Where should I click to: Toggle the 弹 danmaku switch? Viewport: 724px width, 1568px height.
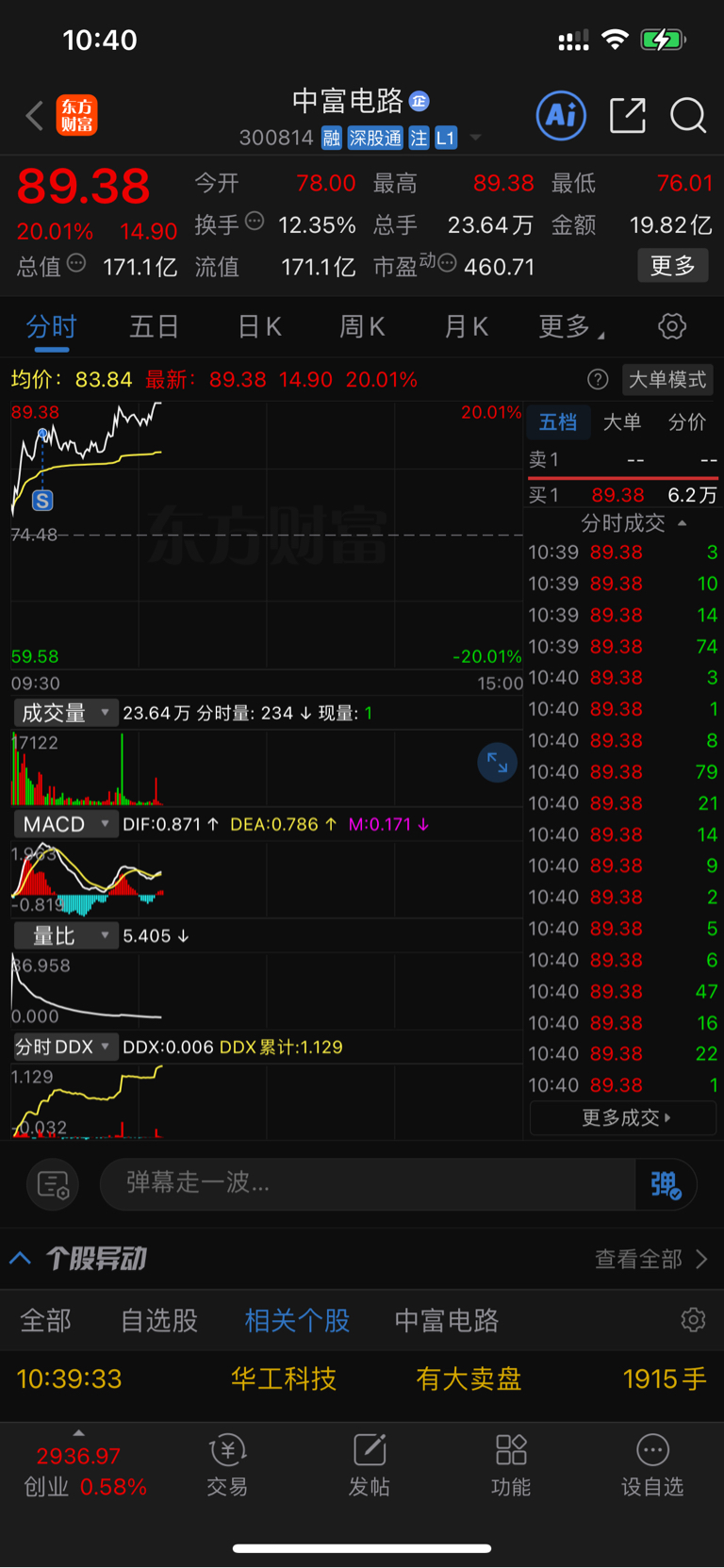click(666, 1184)
